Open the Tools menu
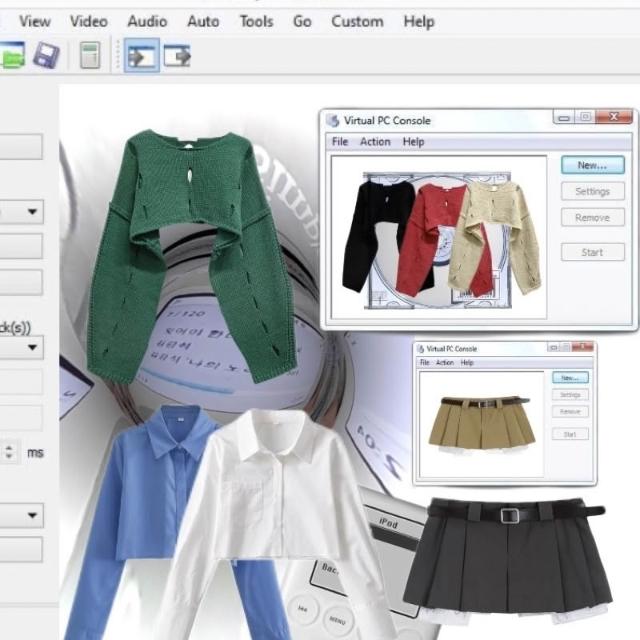Screen dimensions: 640x640 click(256, 21)
